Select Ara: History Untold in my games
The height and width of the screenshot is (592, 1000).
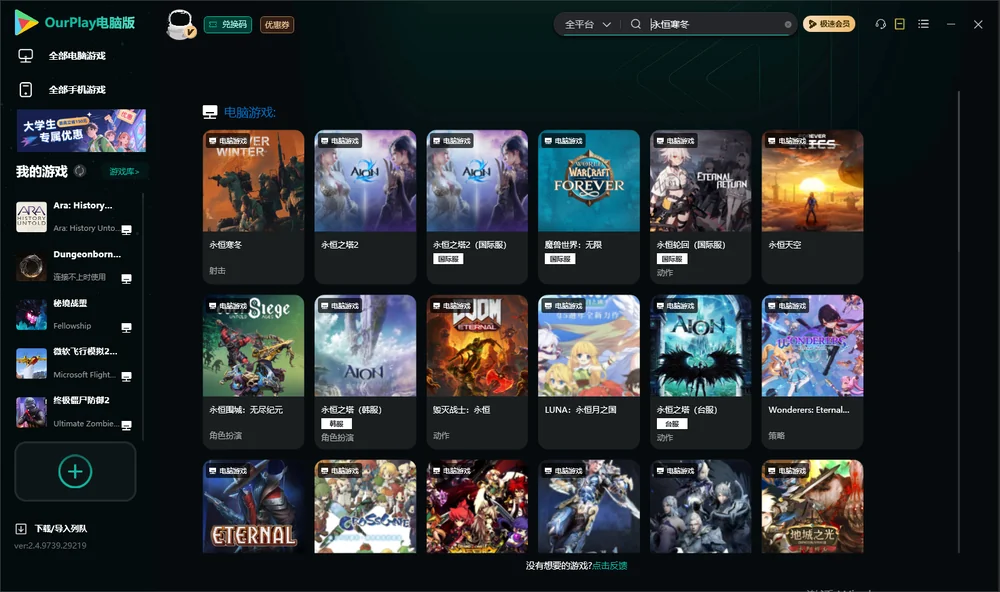click(x=74, y=217)
